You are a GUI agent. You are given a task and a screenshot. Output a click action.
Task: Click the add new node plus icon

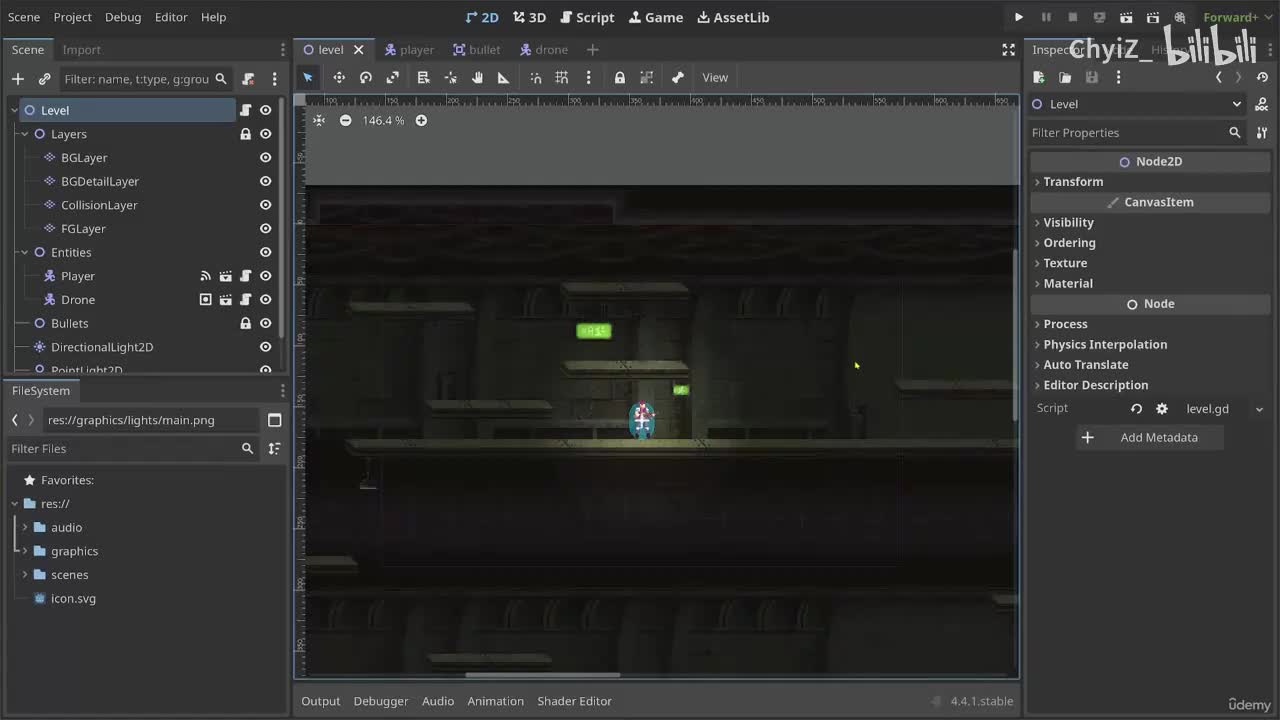[18, 79]
